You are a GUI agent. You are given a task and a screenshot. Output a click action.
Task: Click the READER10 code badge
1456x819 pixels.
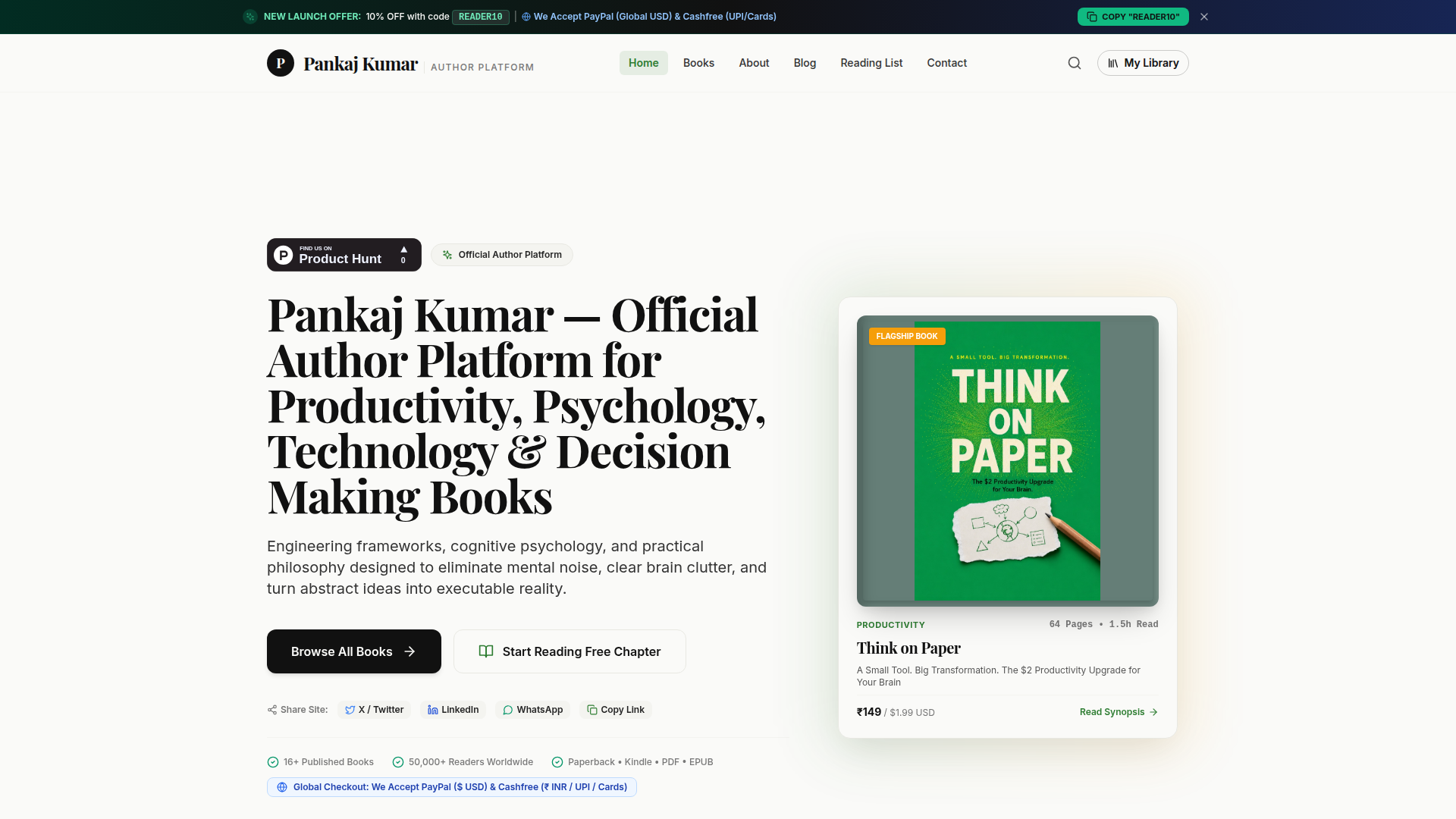481,17
